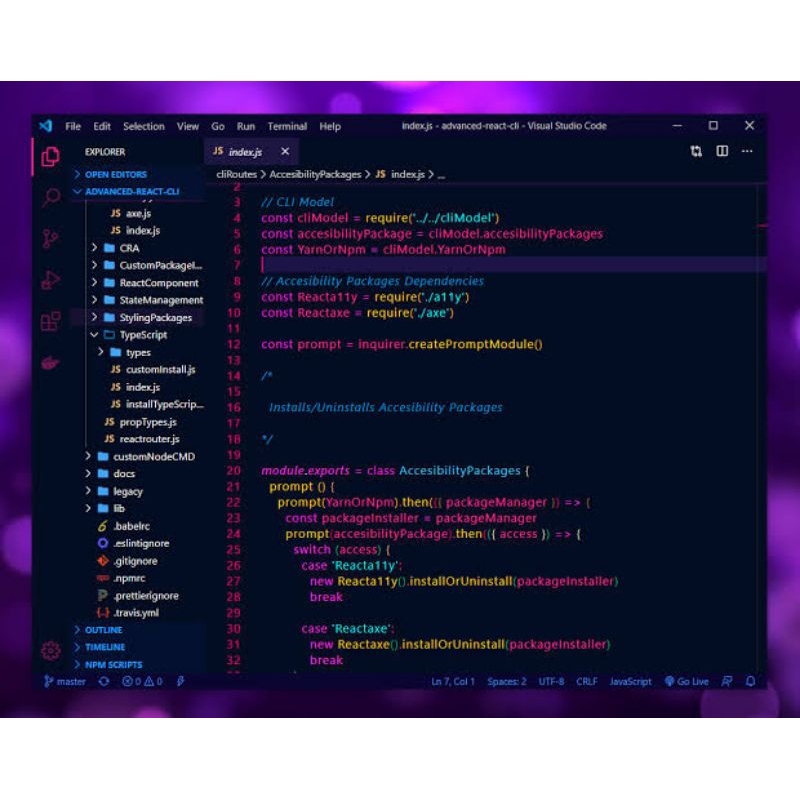Viewport: 800px width, 800px height.
Task: Open the Search view in activity bar
Action: [51, 197]
